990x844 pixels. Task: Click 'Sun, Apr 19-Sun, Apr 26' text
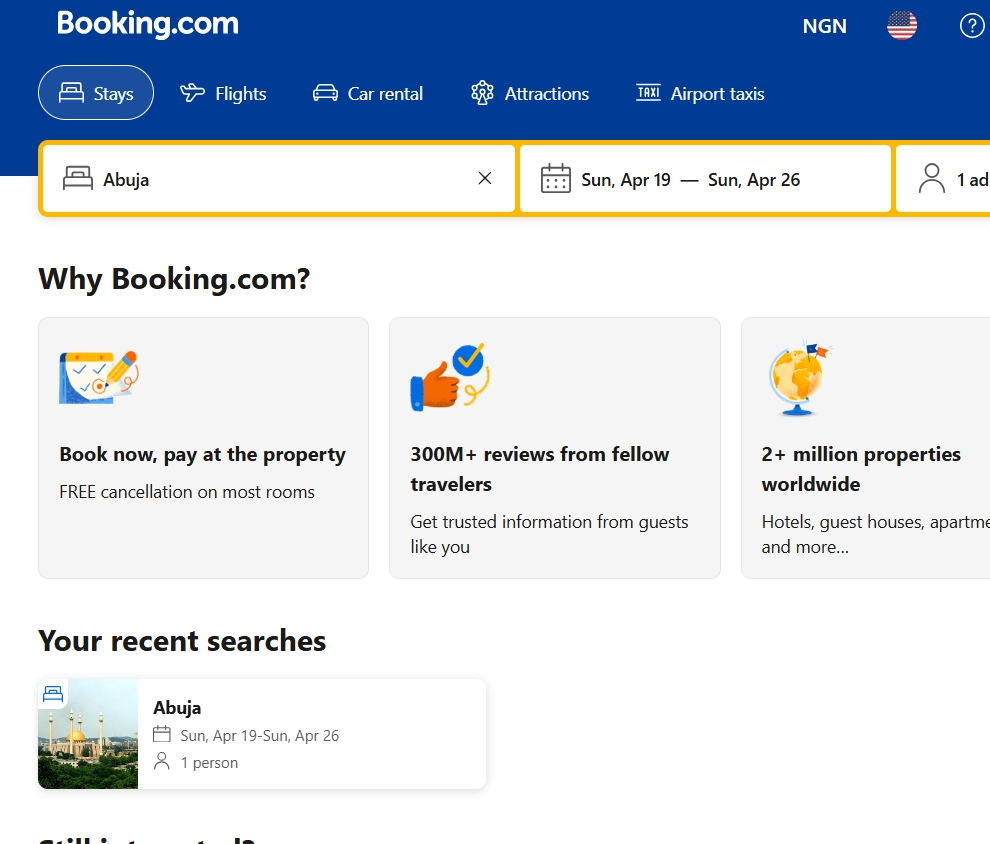tap(259, 735)
